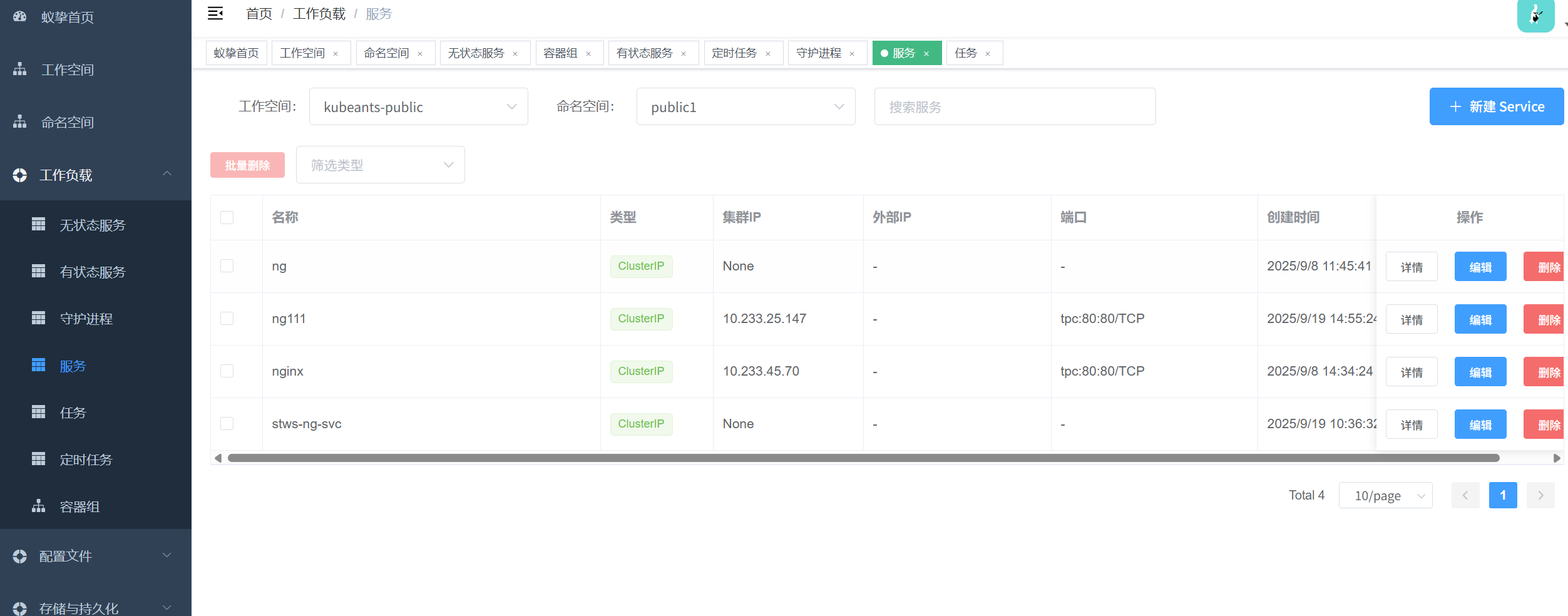Open the 筛选类型 filter dropdown
This screenshot has height=616, width=1568.
click(380, 165)
